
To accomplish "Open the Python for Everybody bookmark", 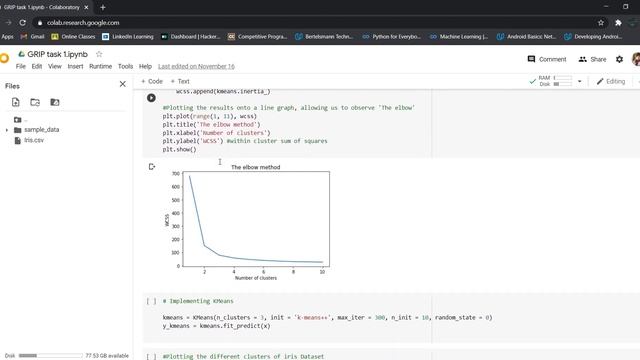I will tap(391, 37).
